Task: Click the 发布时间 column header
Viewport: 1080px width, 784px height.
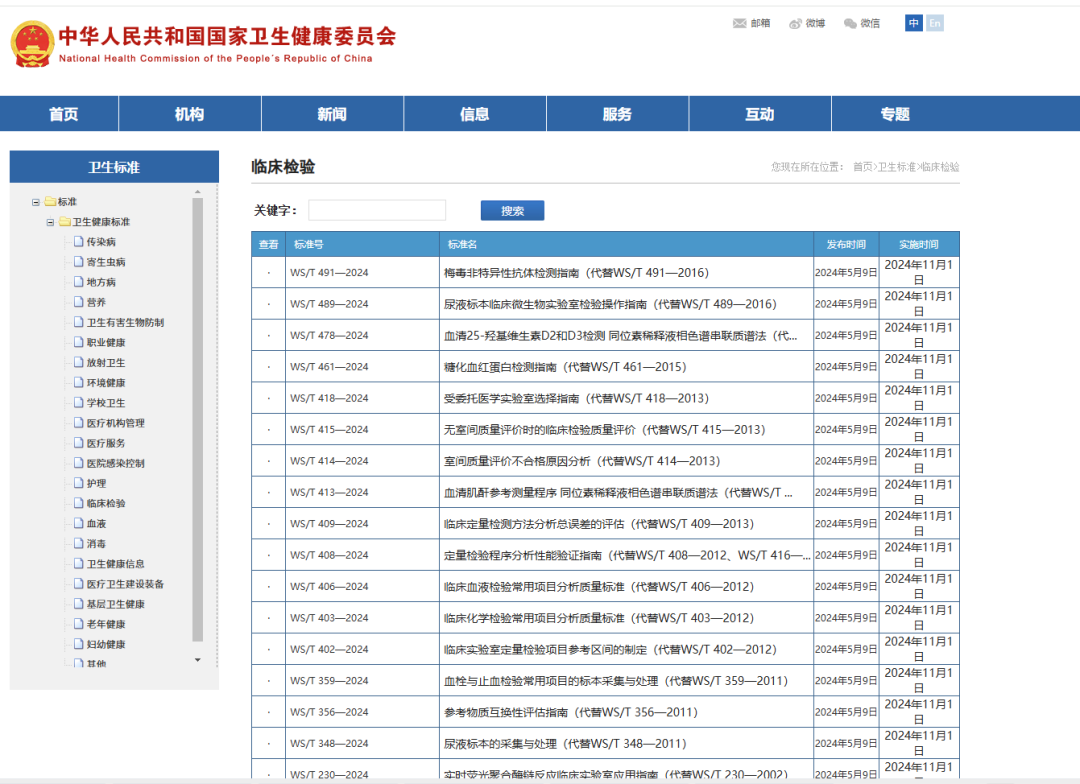Action: pos(846,245)
